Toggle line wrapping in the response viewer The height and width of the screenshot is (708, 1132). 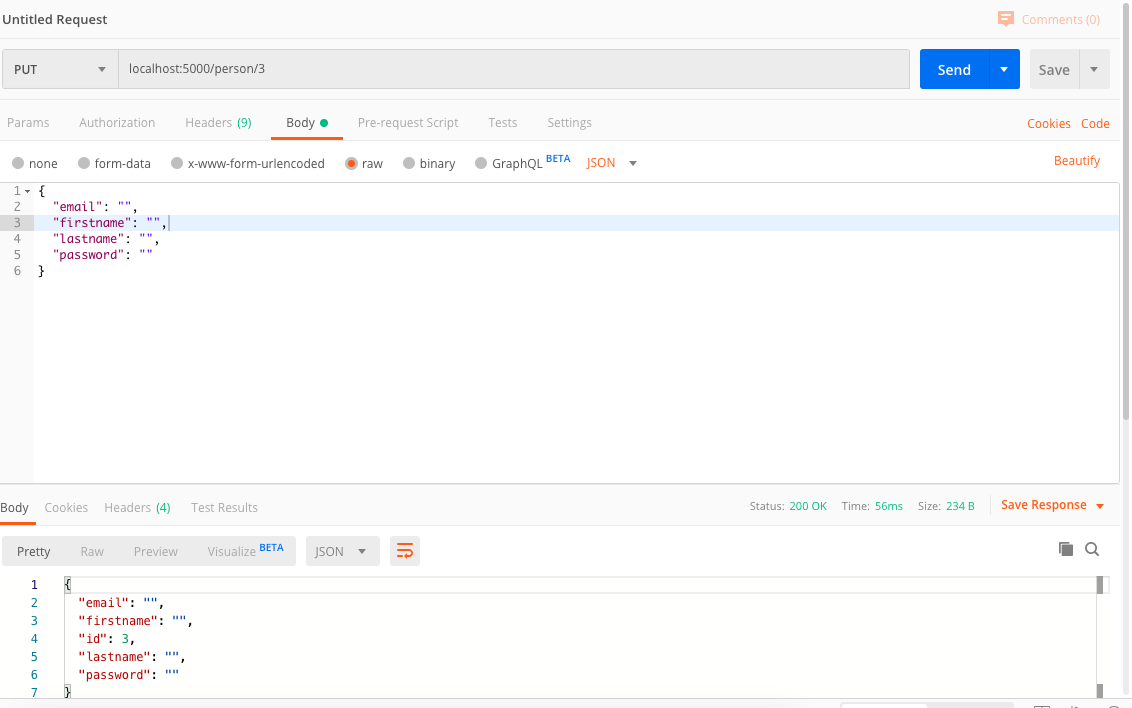405,550
